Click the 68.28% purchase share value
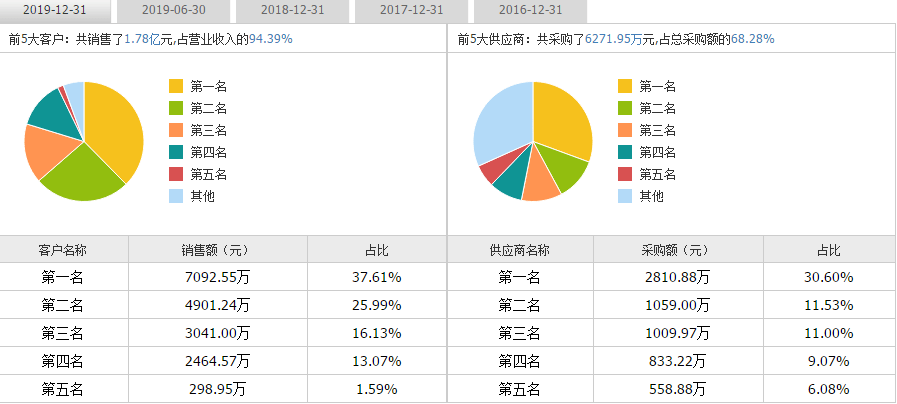 (752, 39)
